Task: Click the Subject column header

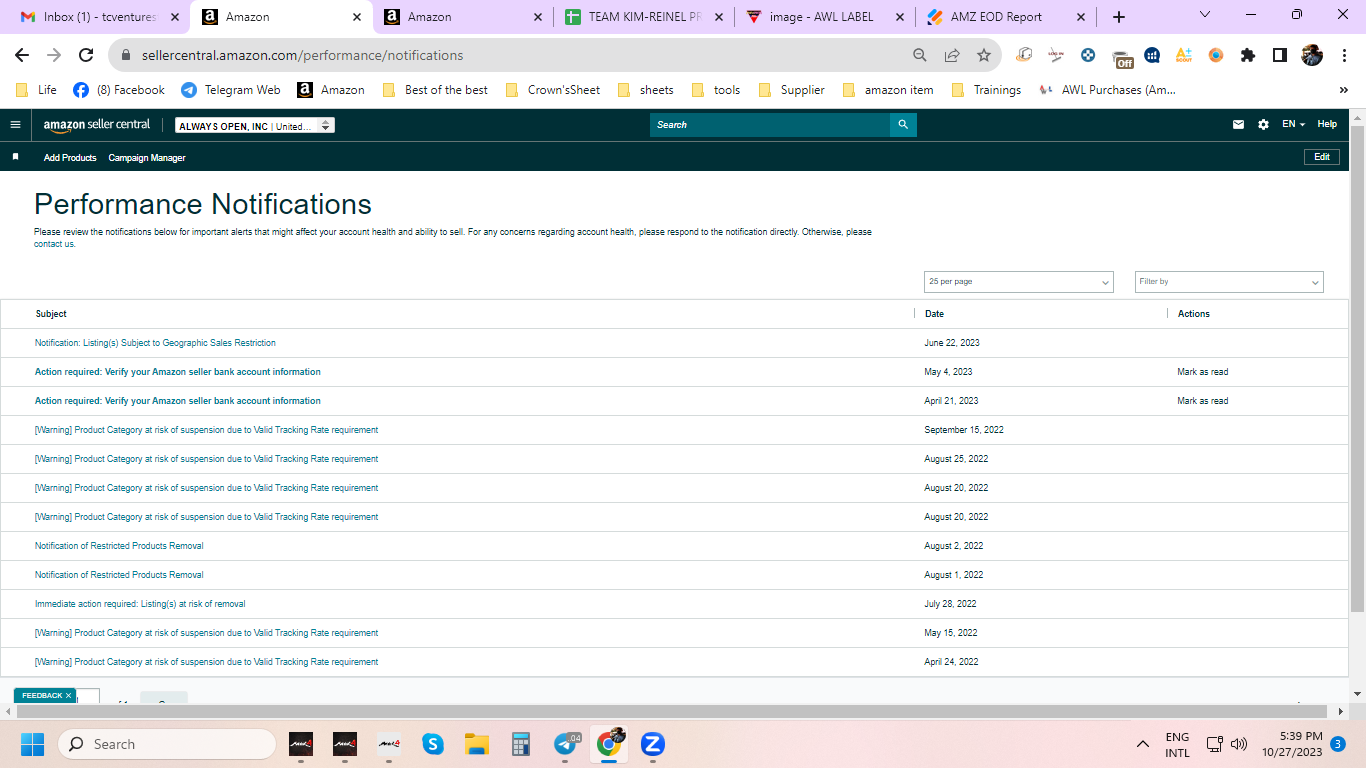Action: 51,314
